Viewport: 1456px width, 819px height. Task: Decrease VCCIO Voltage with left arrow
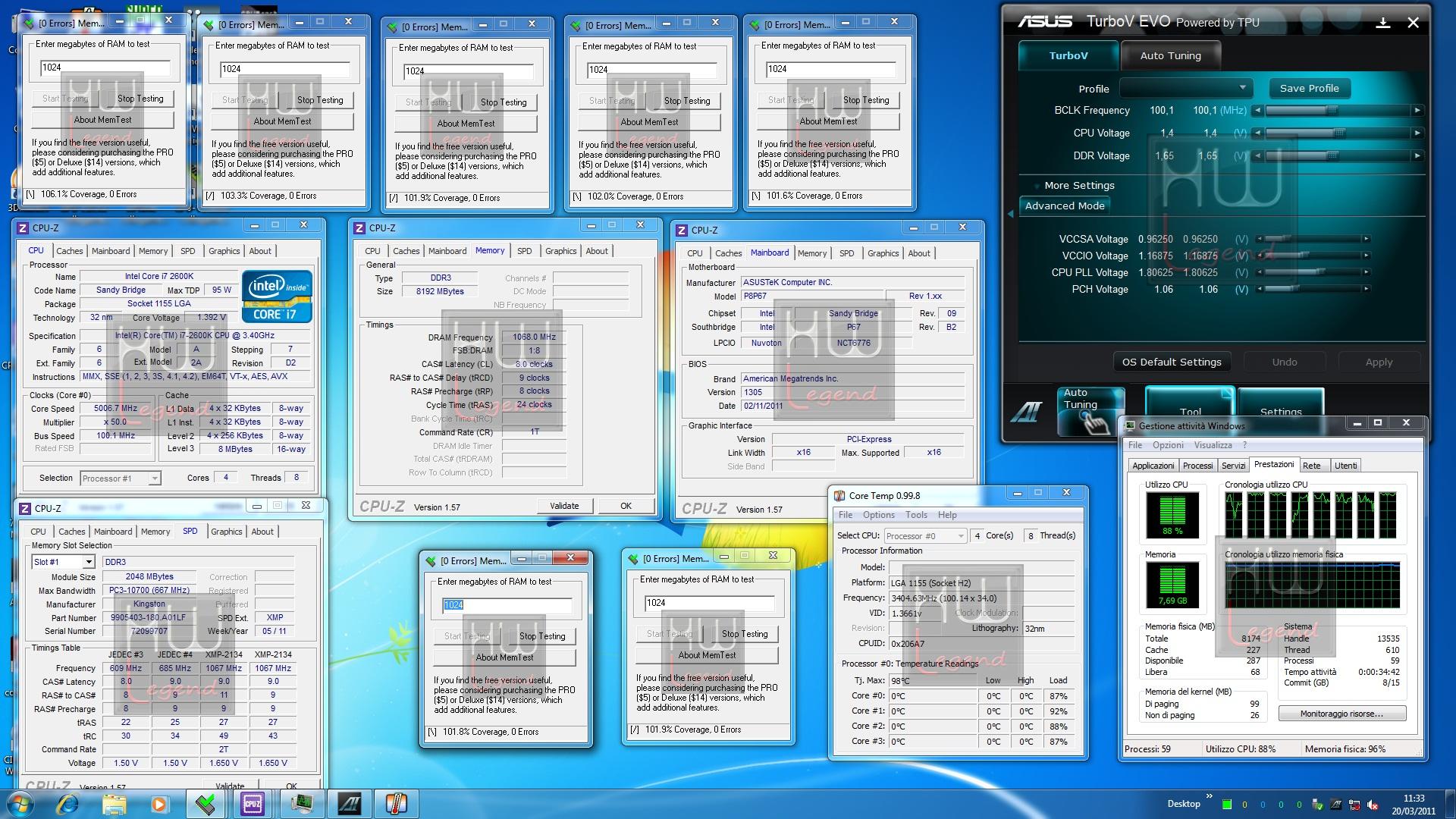[x=1258, y=256]
